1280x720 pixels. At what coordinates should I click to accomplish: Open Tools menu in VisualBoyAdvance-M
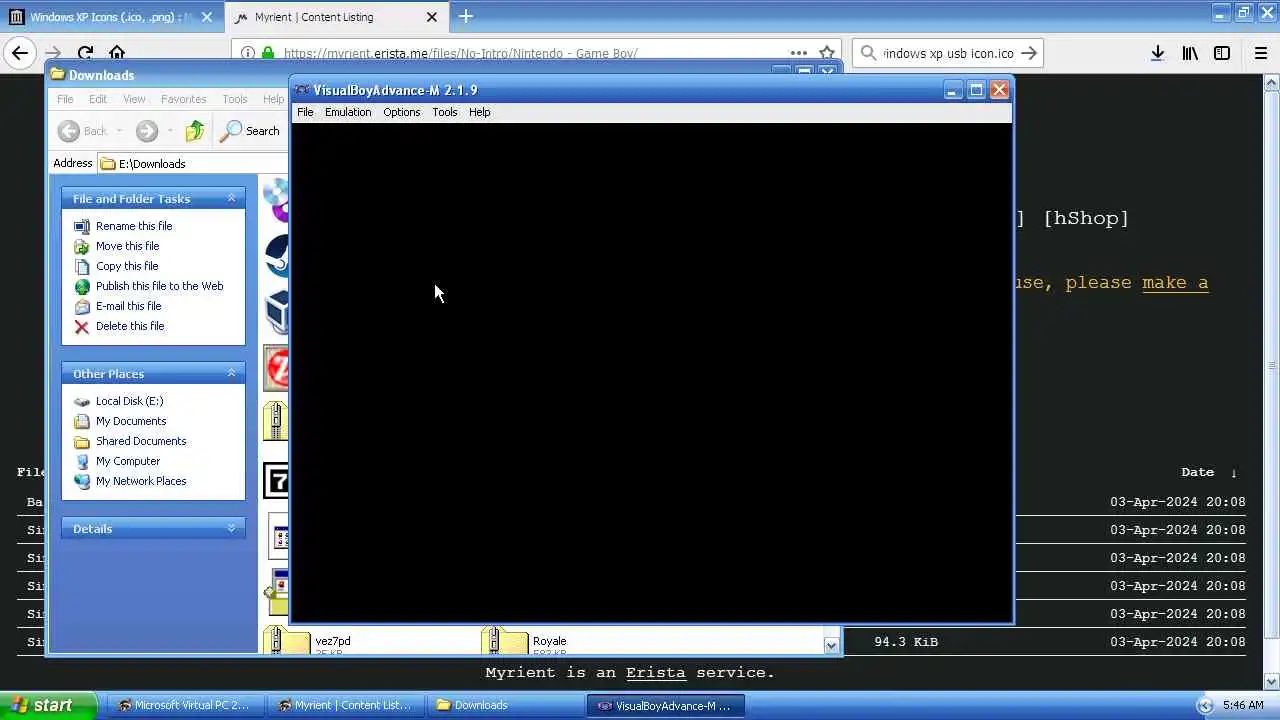click(x=444, y=112)
